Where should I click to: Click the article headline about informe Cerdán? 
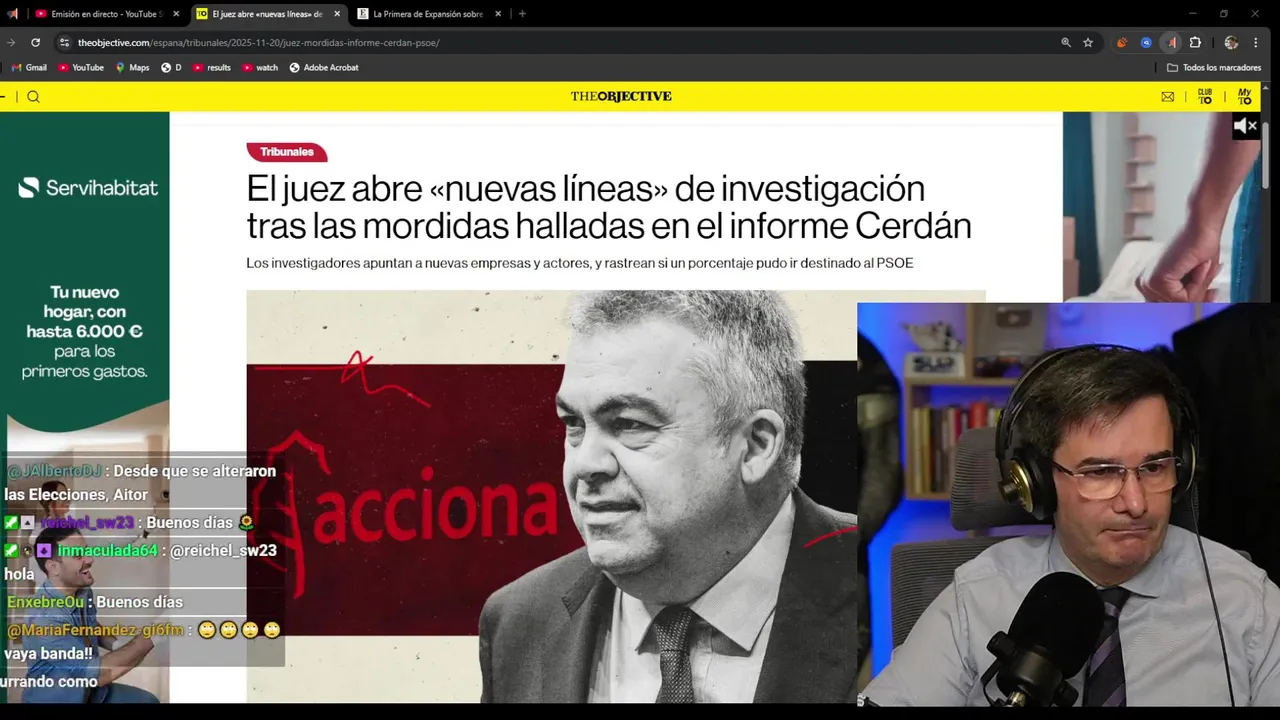(x=609, y=207)
